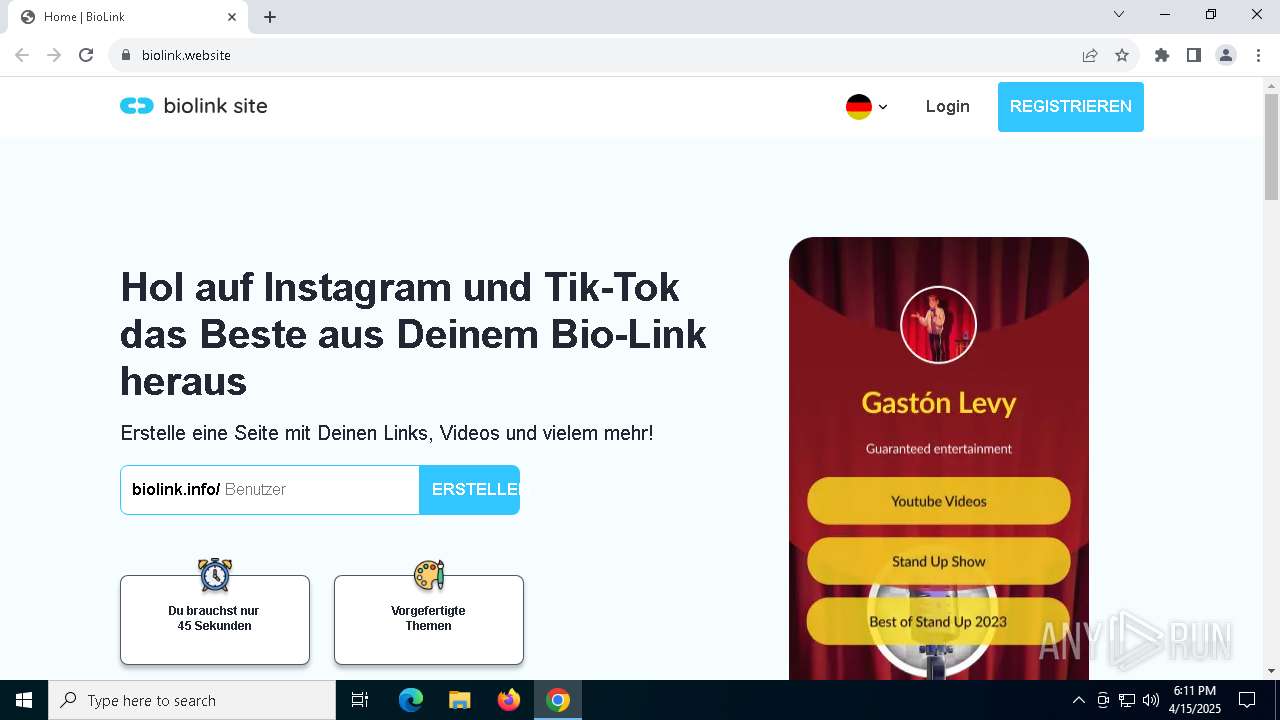Click the Chrome taskbar icon
This screenshot has height=720, width=1280.
pyautogui.click(x=558, y=700)
